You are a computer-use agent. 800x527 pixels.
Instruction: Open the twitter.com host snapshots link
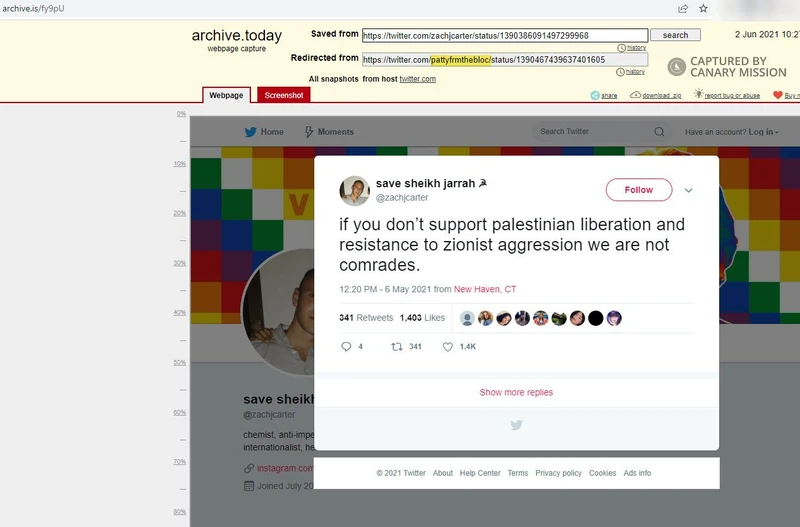click(417, 79)
